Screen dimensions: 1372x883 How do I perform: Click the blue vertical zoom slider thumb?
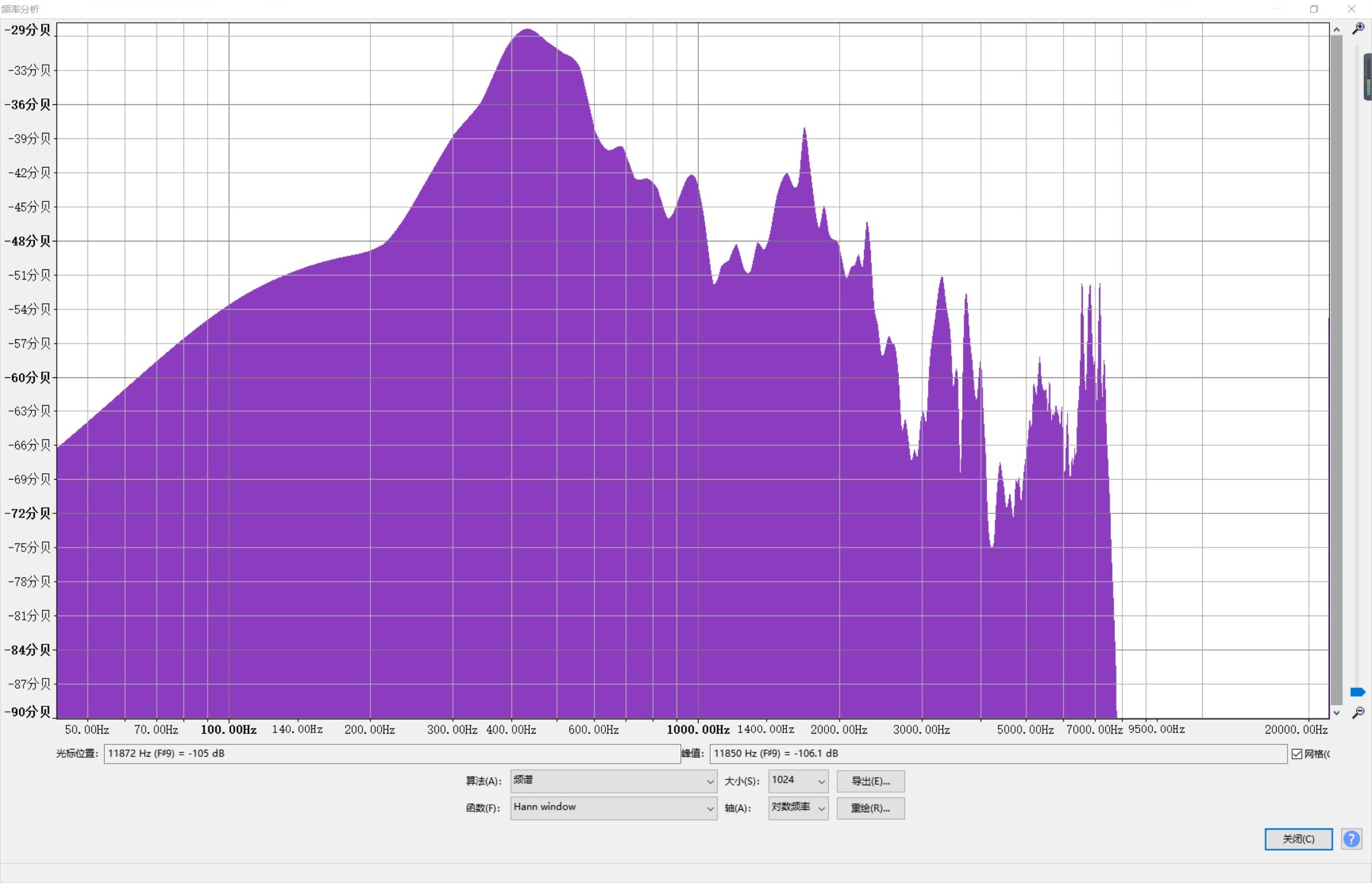1357,692
